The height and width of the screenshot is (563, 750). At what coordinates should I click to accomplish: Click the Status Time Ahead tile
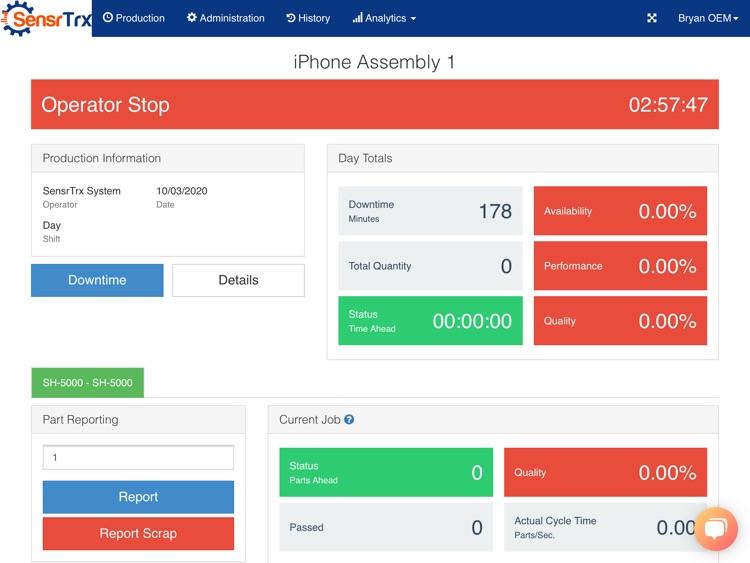[x=430, y=320]
